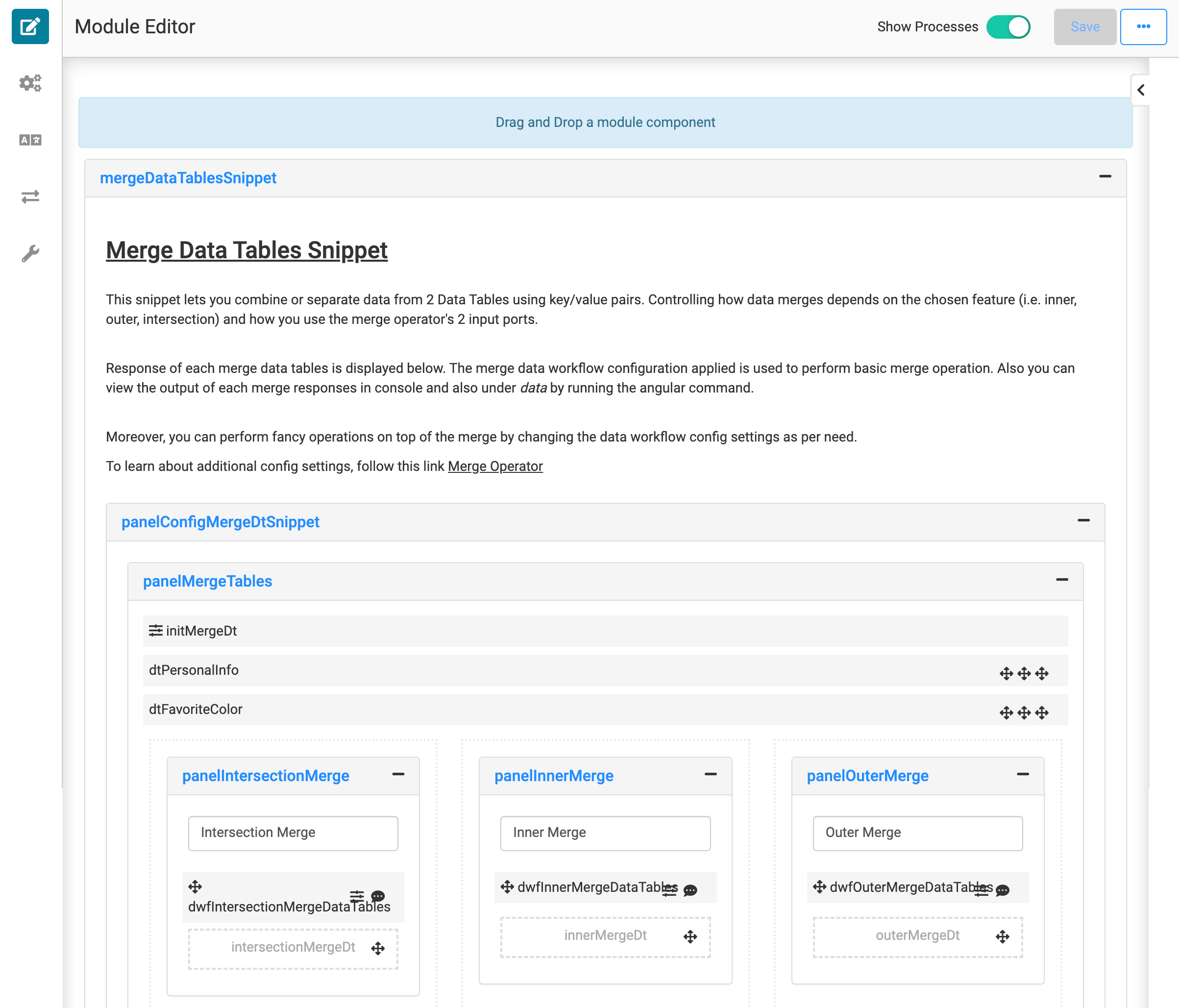Open the gears settings sidebar icon
The height and width of the screenshot is (1008, 1179).
[x=30, y=83]
